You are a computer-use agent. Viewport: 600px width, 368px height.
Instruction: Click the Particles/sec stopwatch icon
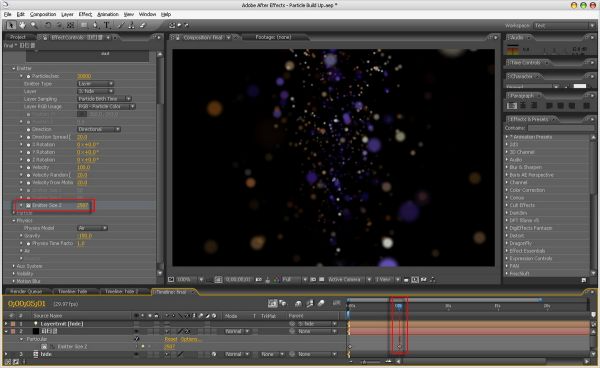coord(28,76)
